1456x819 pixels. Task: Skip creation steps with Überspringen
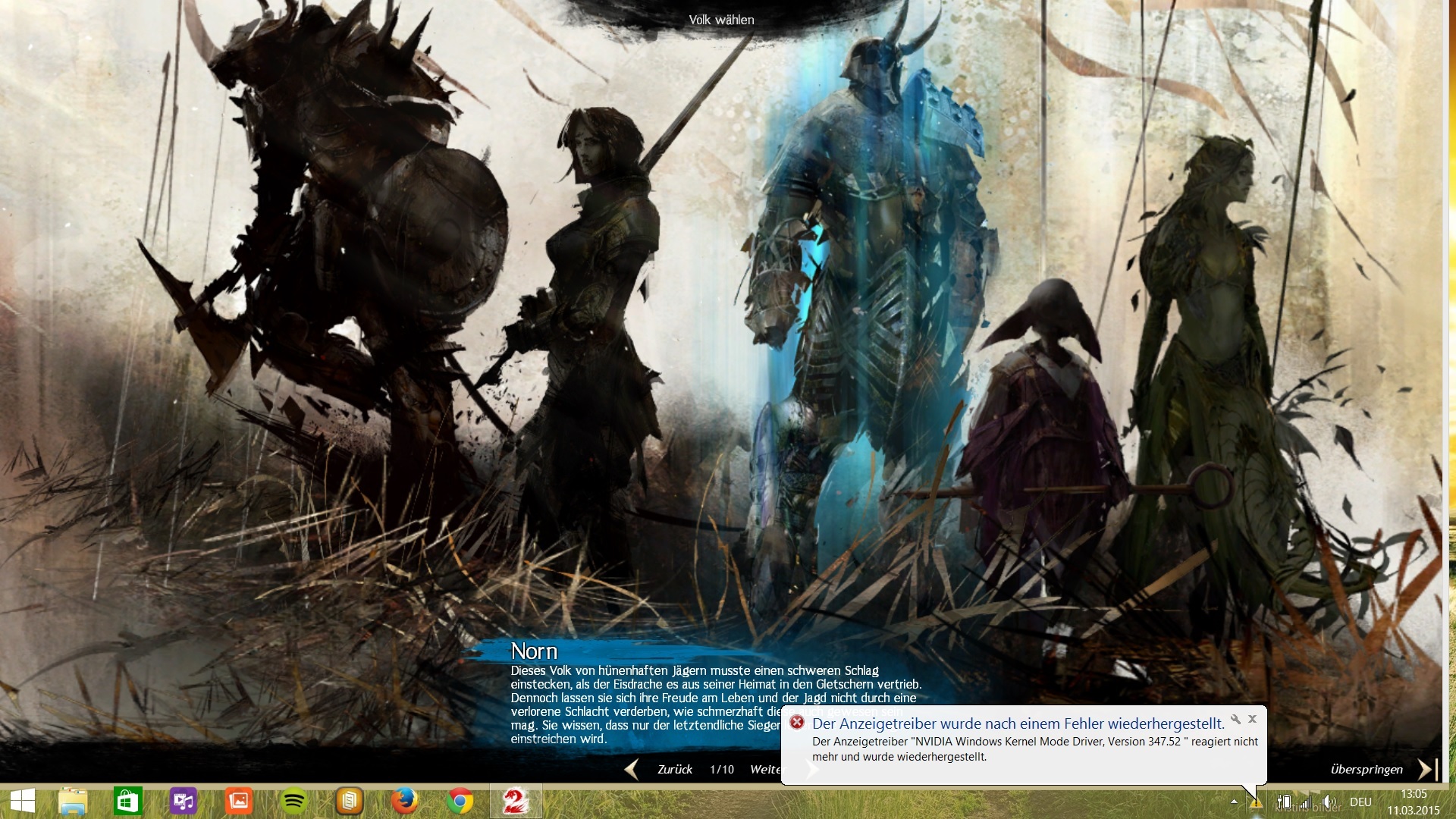pos(1367,769)
